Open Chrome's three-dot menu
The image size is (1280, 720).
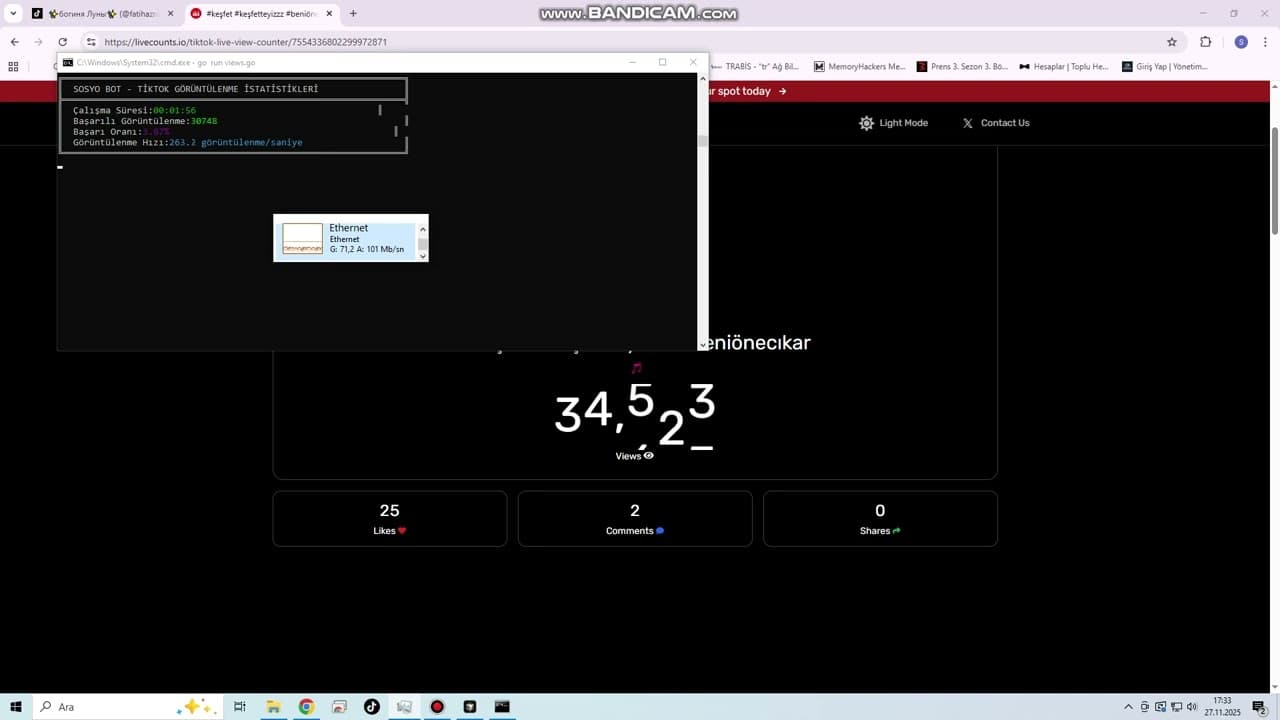click(x=1266, y=42)
